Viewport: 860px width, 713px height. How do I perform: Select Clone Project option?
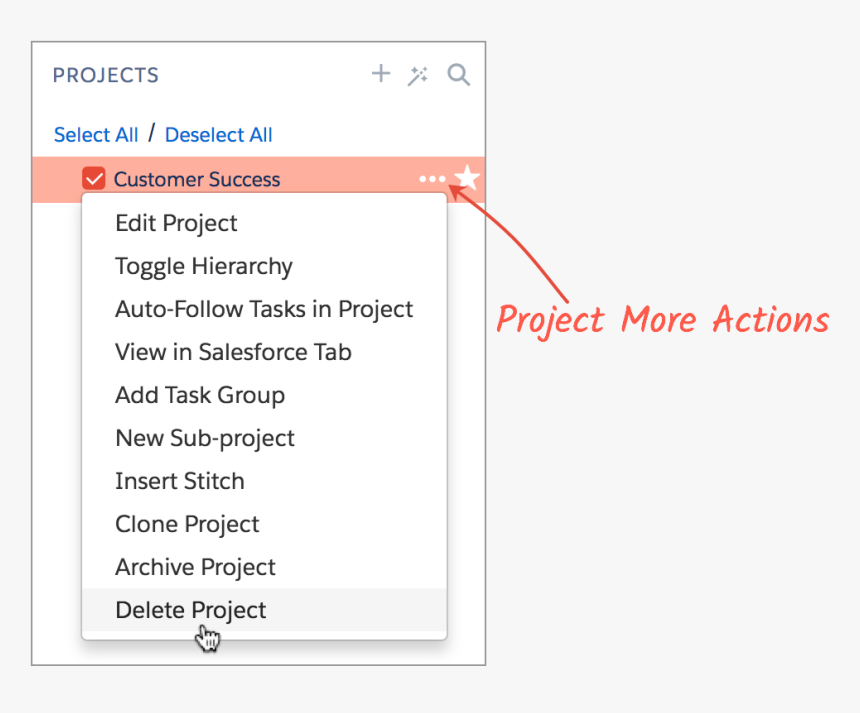(187, 524)
